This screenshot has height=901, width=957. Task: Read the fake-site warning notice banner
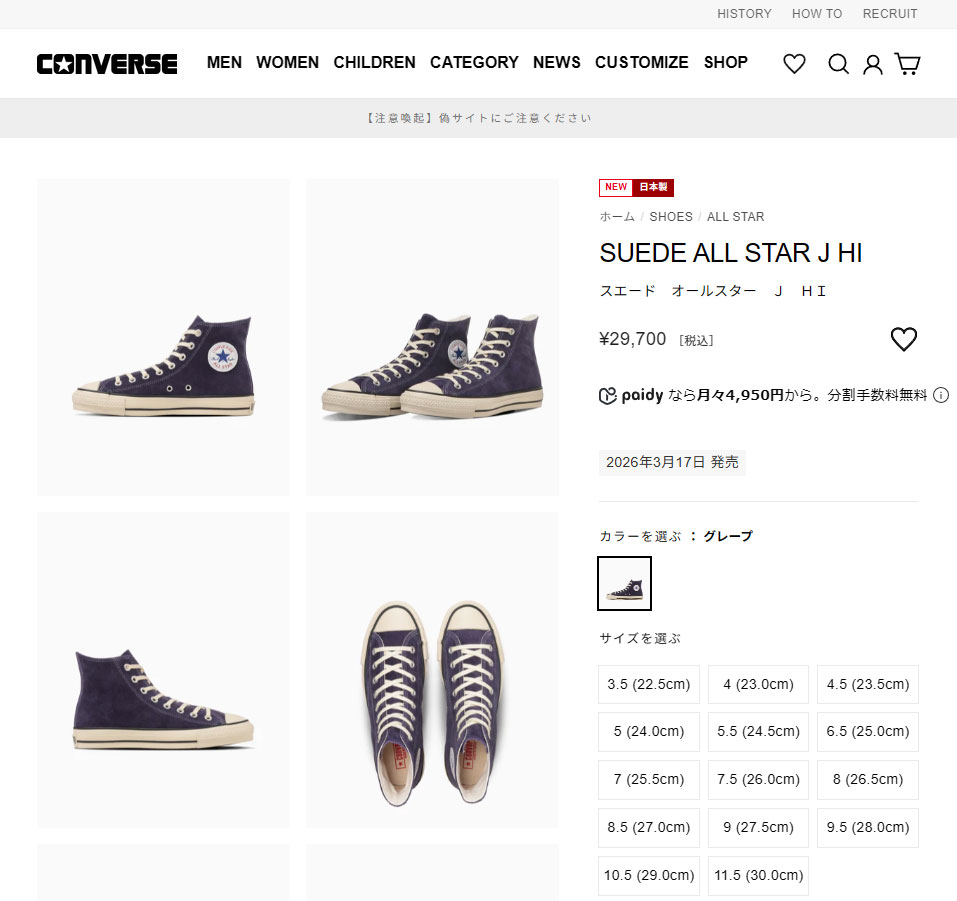(x=478, y=118)
